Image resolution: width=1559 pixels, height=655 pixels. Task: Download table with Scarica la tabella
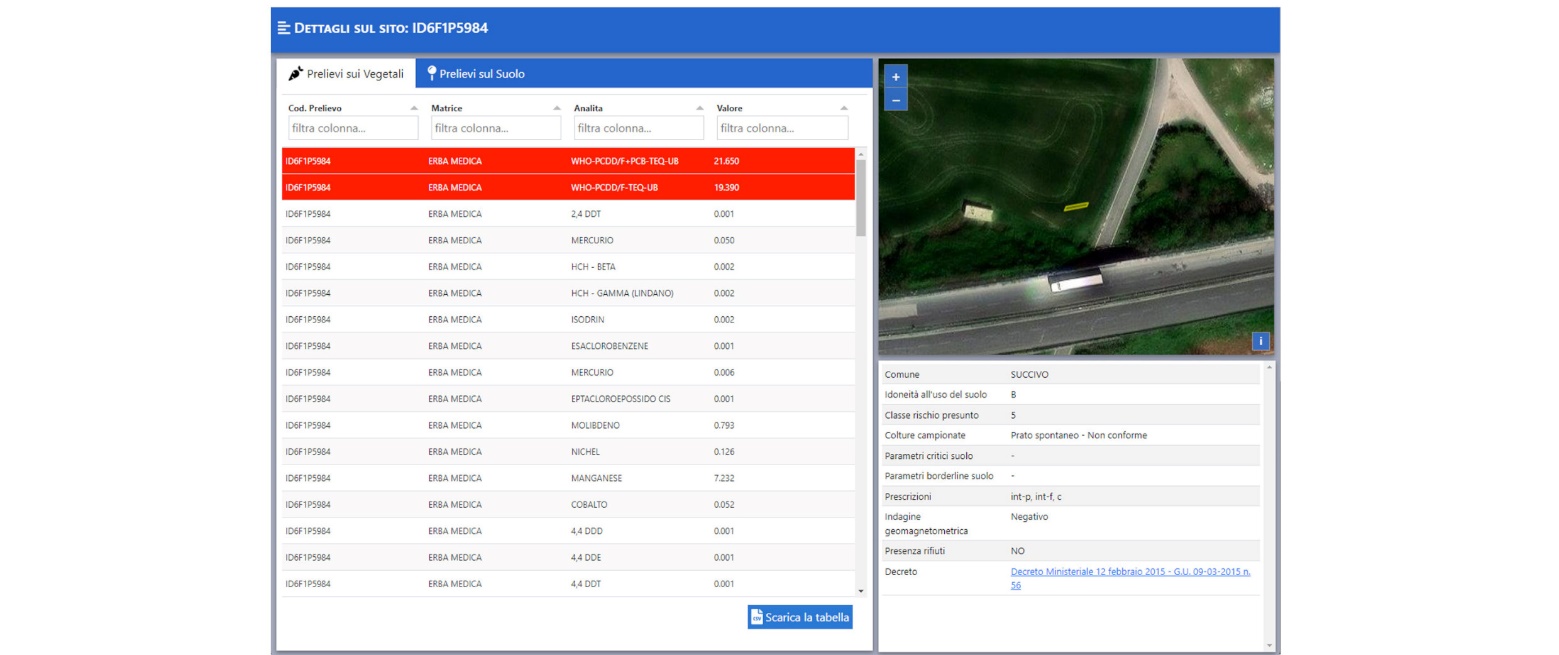[800, 617]
